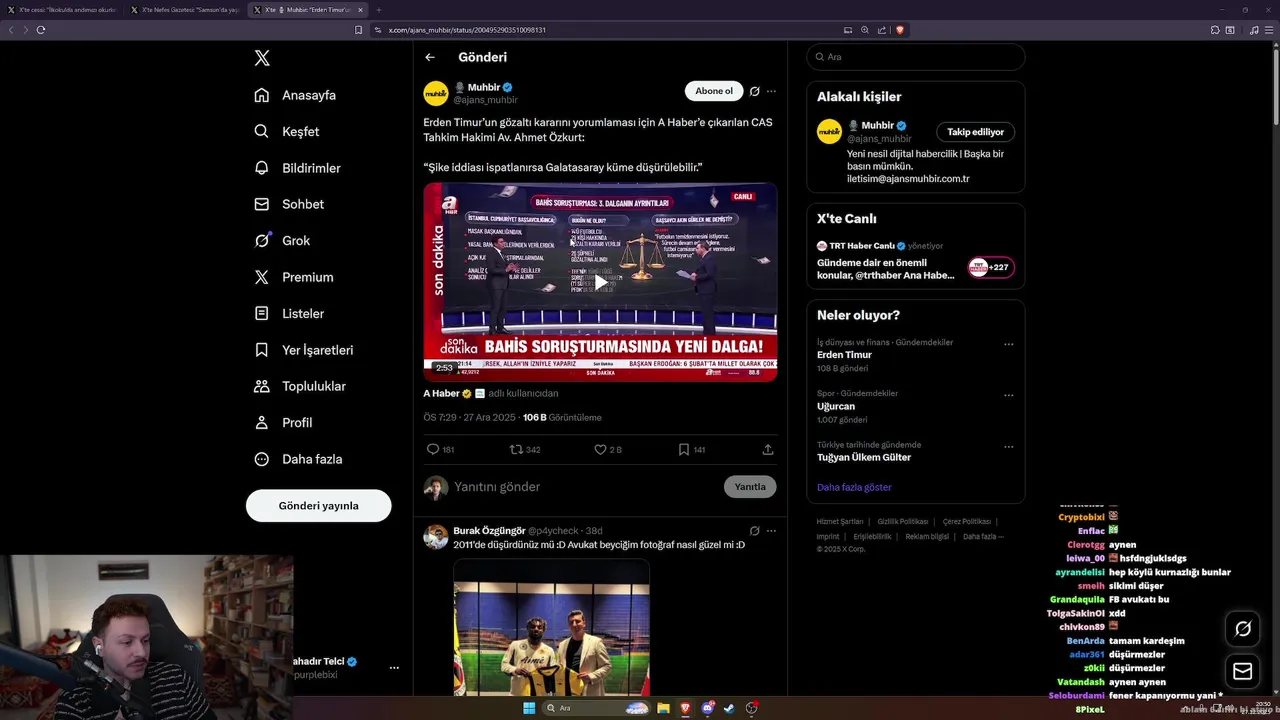This screenshot has height=720, width=1280.
Task: Open Hizmet Şartları footer link
Action: coord(840,522)
